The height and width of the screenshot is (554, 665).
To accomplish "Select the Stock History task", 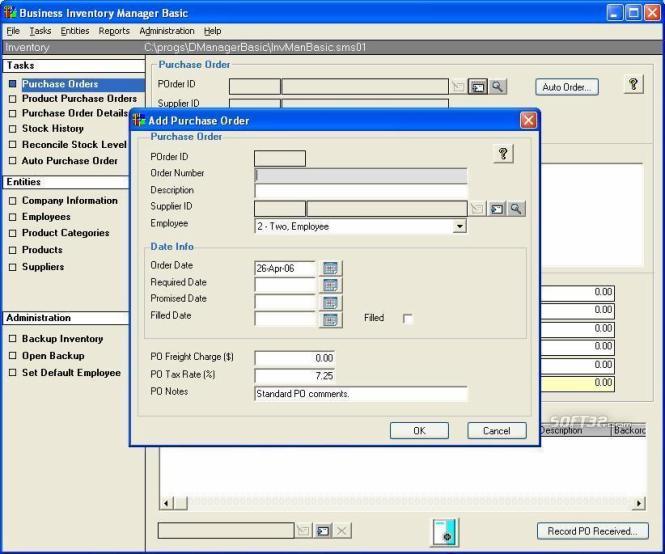I will 53,129.
